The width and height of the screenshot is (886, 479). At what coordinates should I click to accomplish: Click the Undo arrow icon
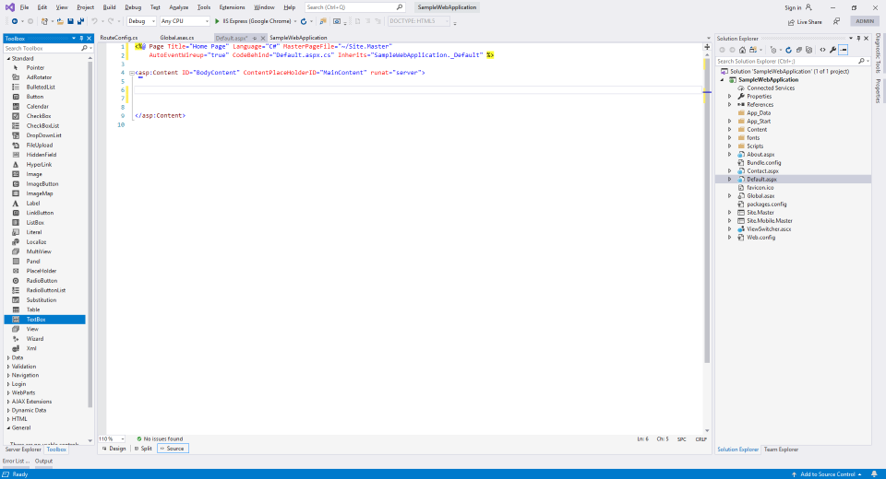click(94, 21)
